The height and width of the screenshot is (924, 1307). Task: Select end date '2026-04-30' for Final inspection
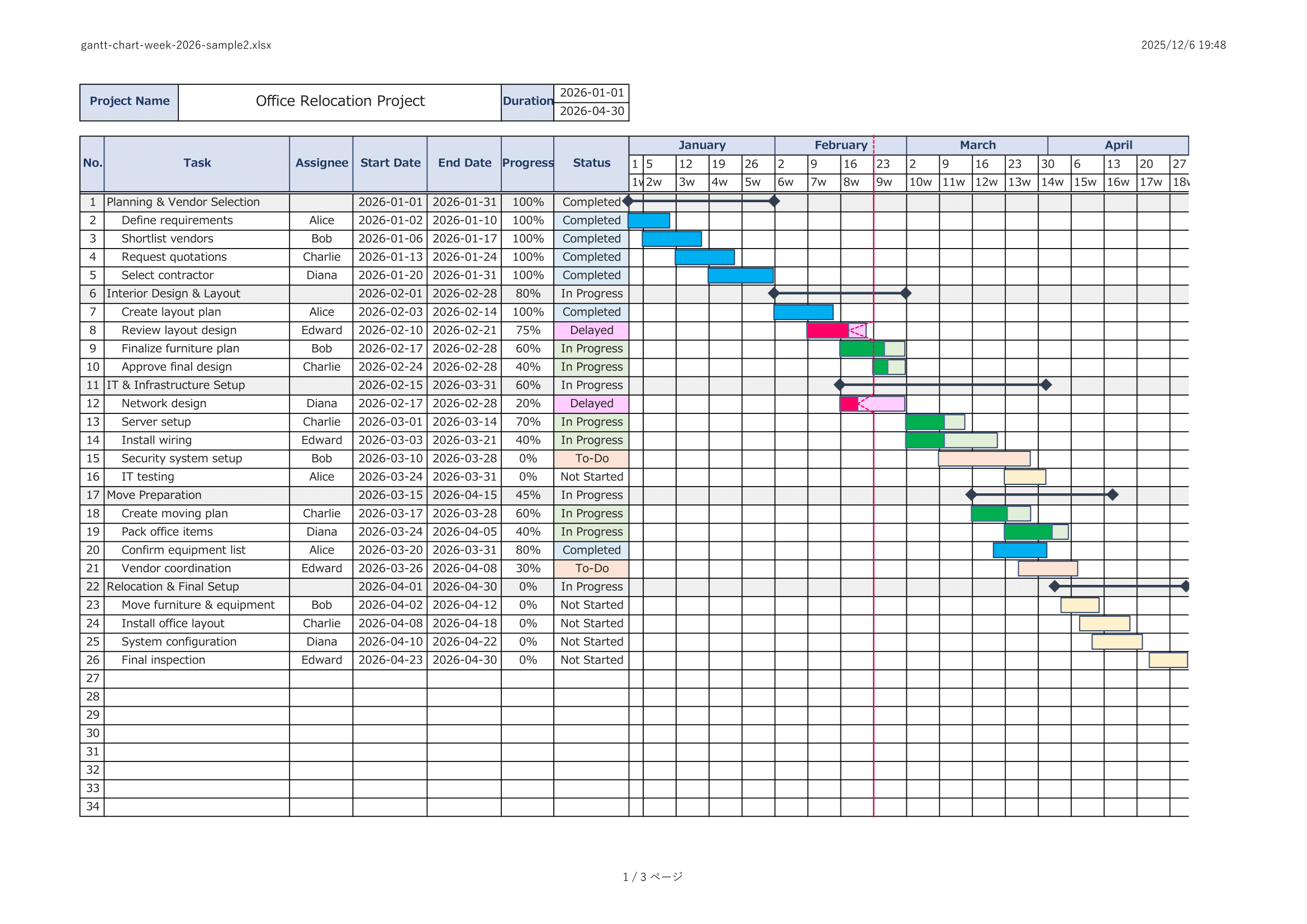(x=464, y=659)
